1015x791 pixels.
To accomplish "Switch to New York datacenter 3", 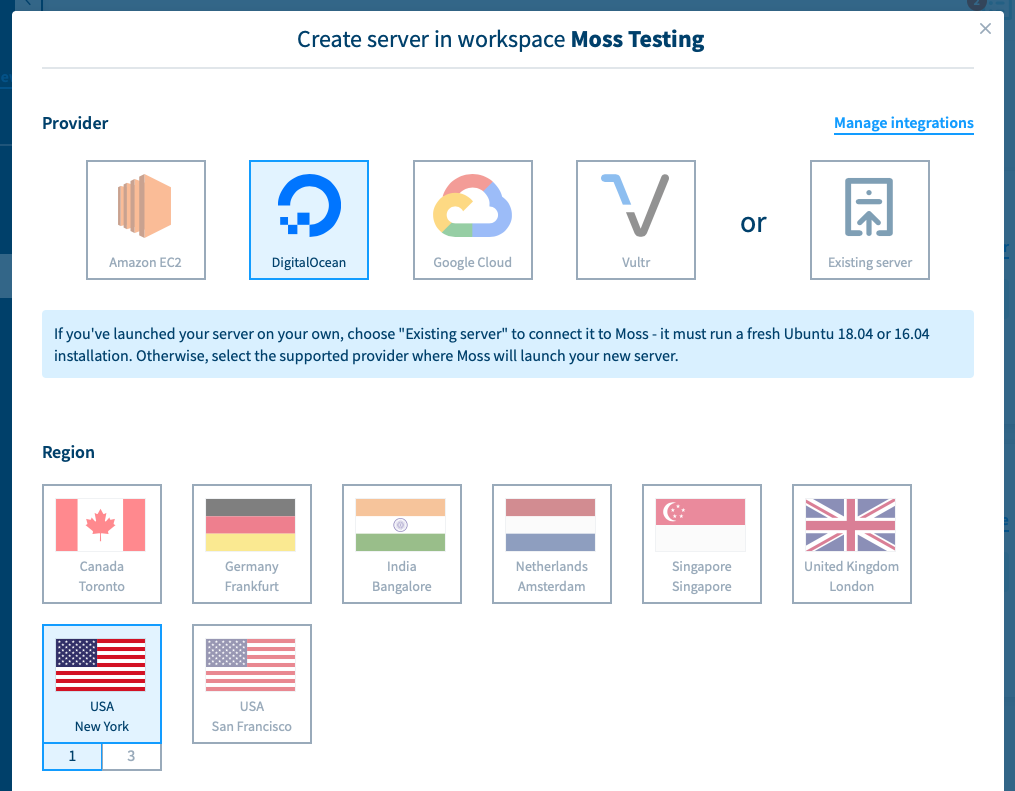I will pos(131,756).
